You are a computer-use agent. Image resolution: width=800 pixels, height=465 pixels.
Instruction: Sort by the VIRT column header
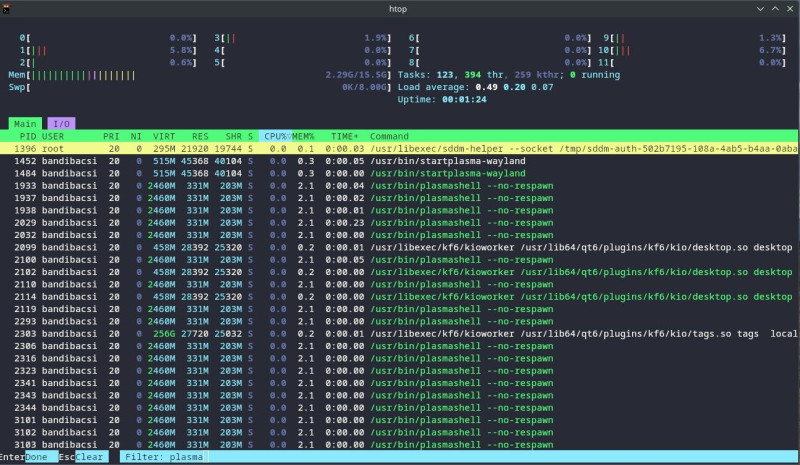pyautogui.click(x=164, y=136)
